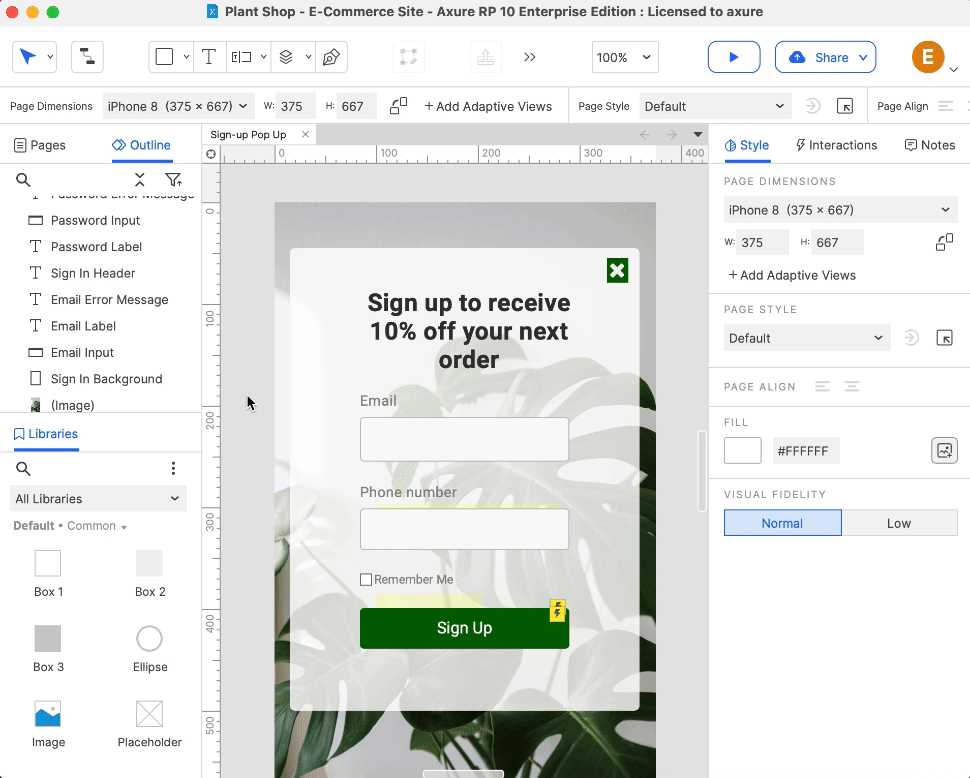Toggle the Remember Me checkbox
This screenshot has width=970, height=778.
(x=366, y=580)
